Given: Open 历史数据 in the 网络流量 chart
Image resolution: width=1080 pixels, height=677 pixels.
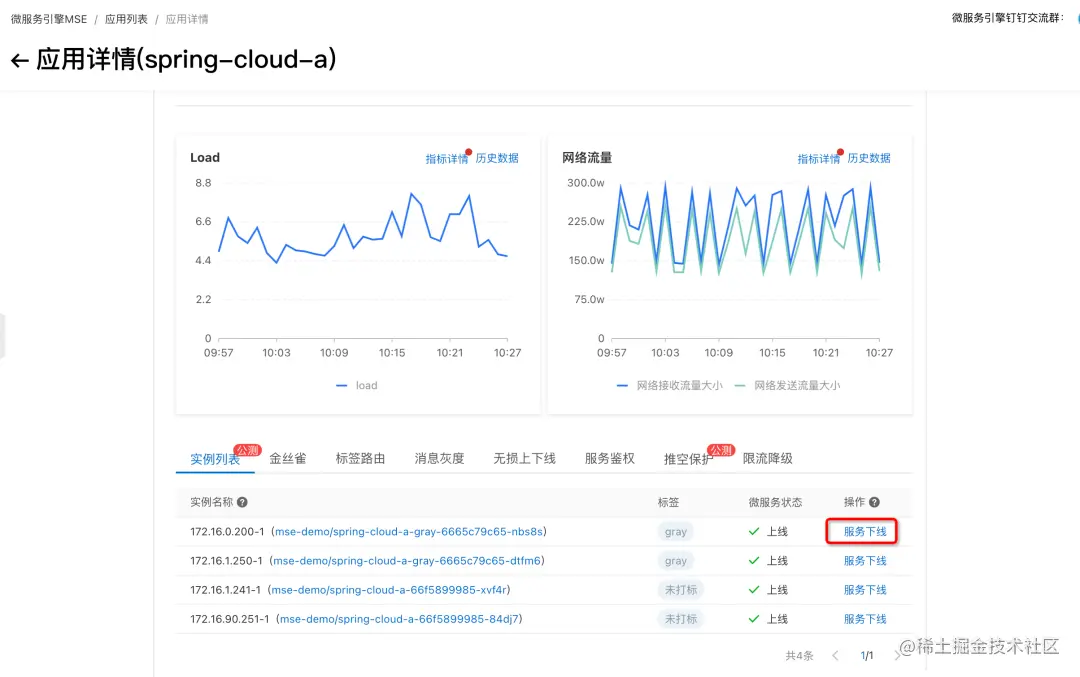Looking at the screenshot, I should pos(869,158).
